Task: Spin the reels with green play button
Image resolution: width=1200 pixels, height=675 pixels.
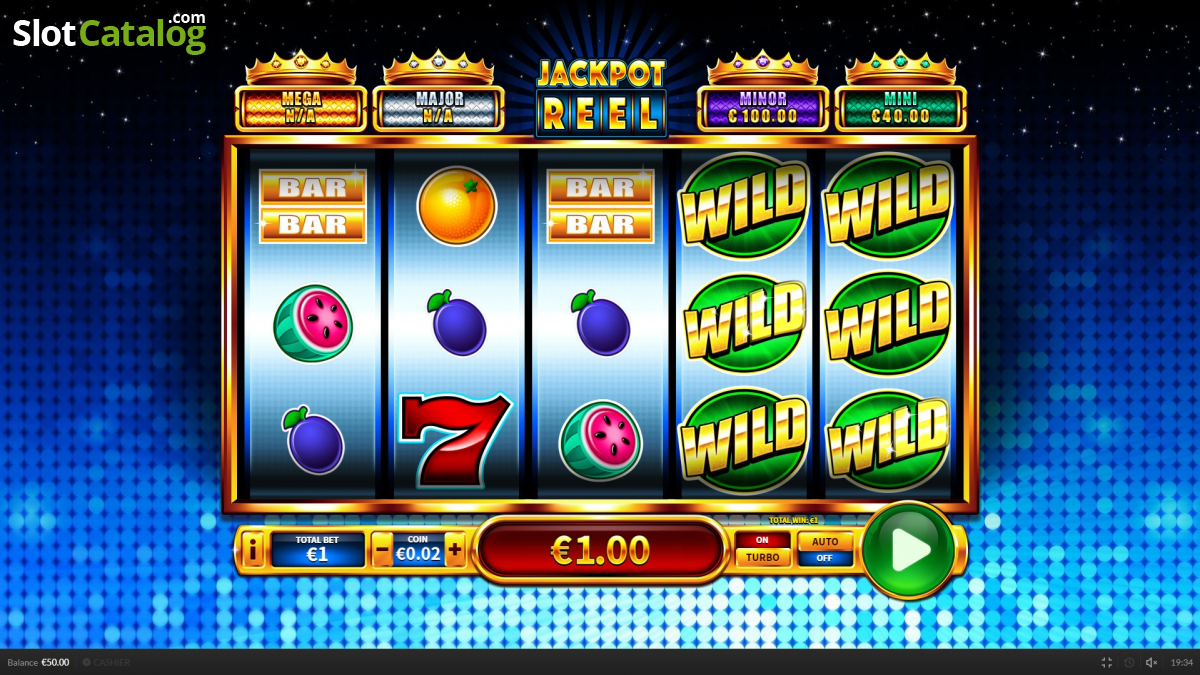Action: coord(909,550)
